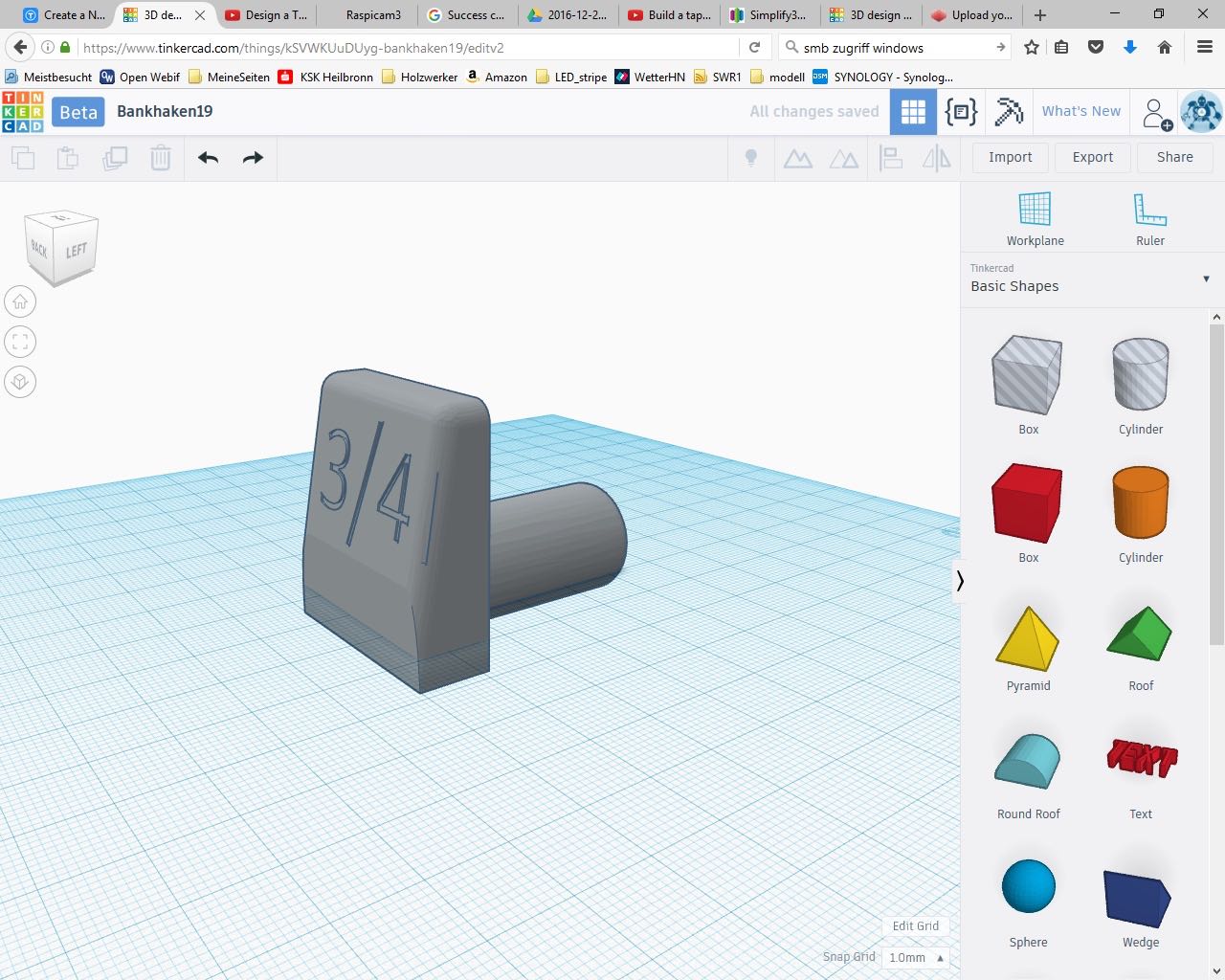Pick the red Box shape

tap(1027, 503)
